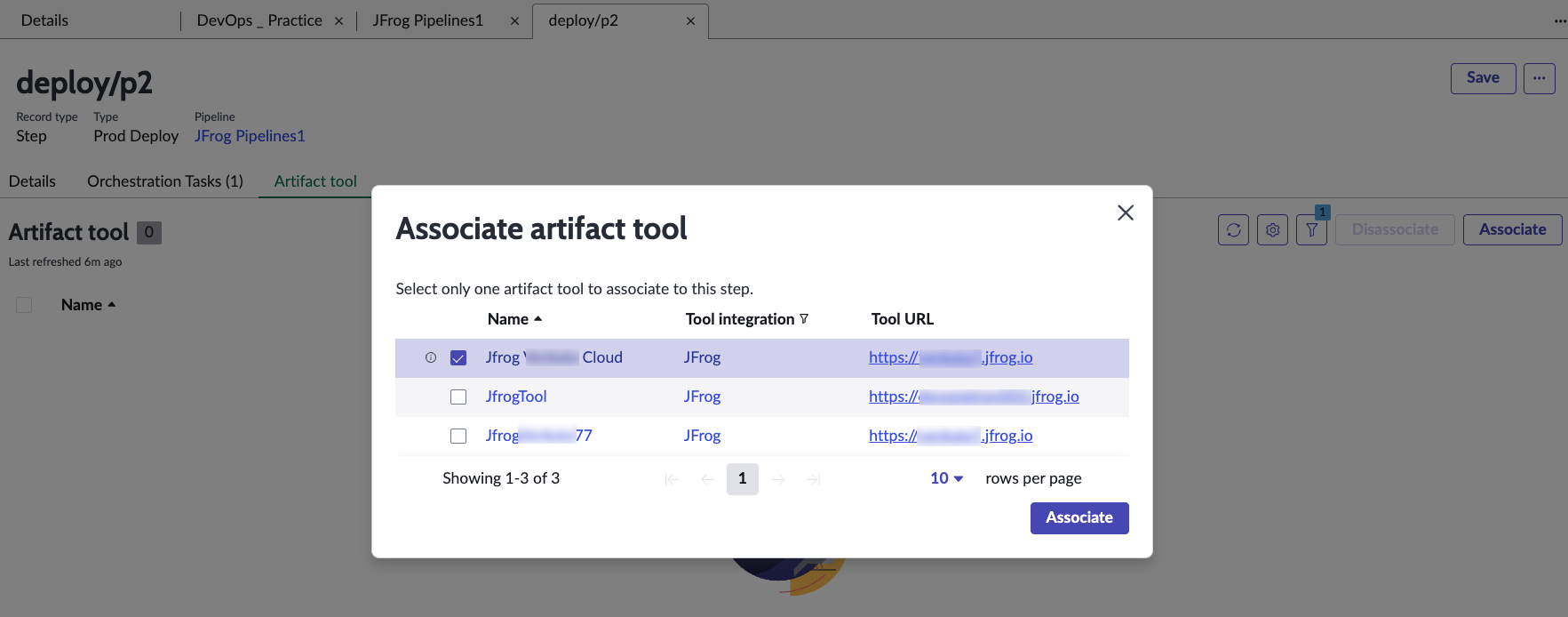Open the rows per page dropdown

click(946, 478)
